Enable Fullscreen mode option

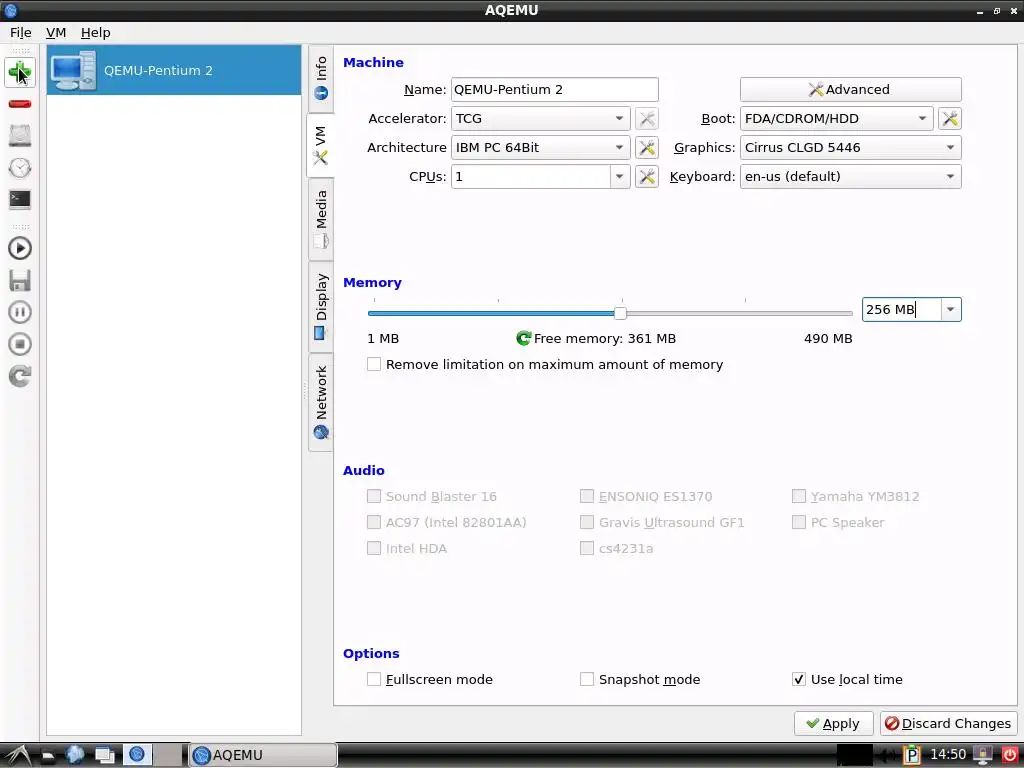pos(374,679)
